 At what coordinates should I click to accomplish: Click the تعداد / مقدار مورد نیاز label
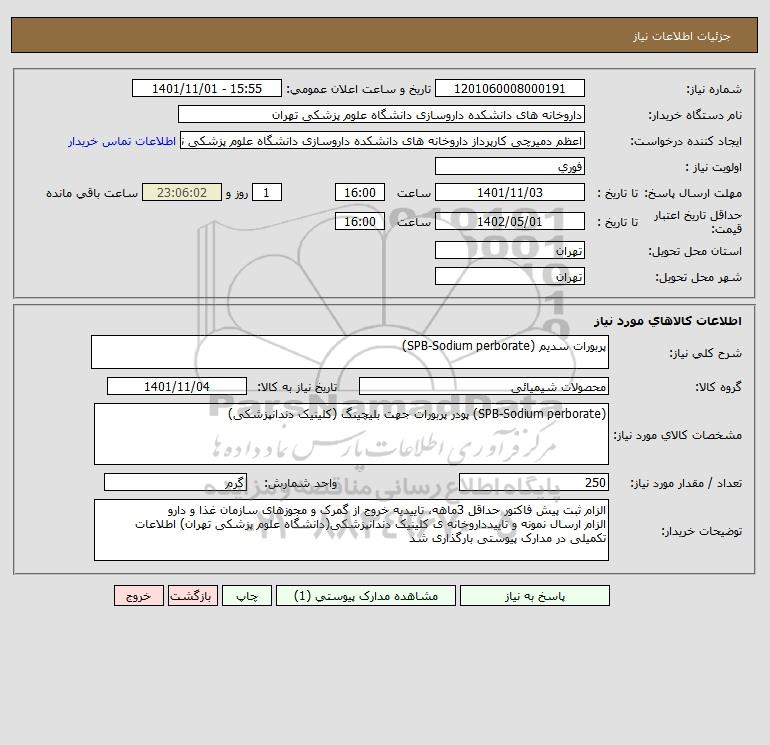686,483
